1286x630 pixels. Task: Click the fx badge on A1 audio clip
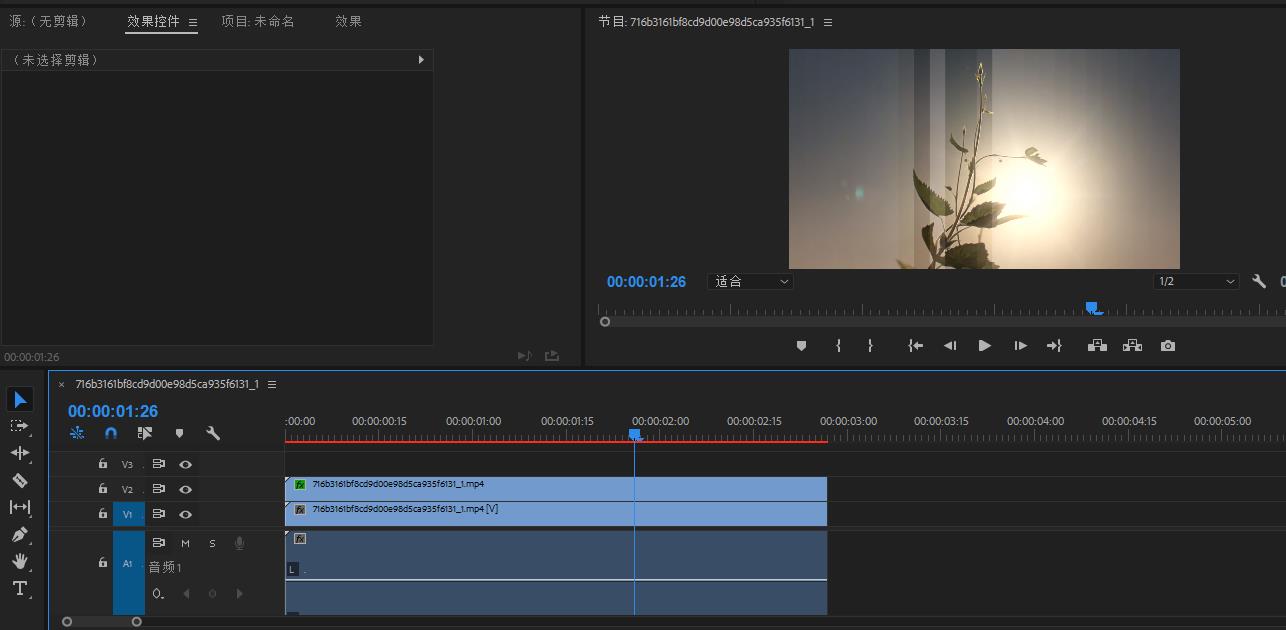(x=300, y=539)
